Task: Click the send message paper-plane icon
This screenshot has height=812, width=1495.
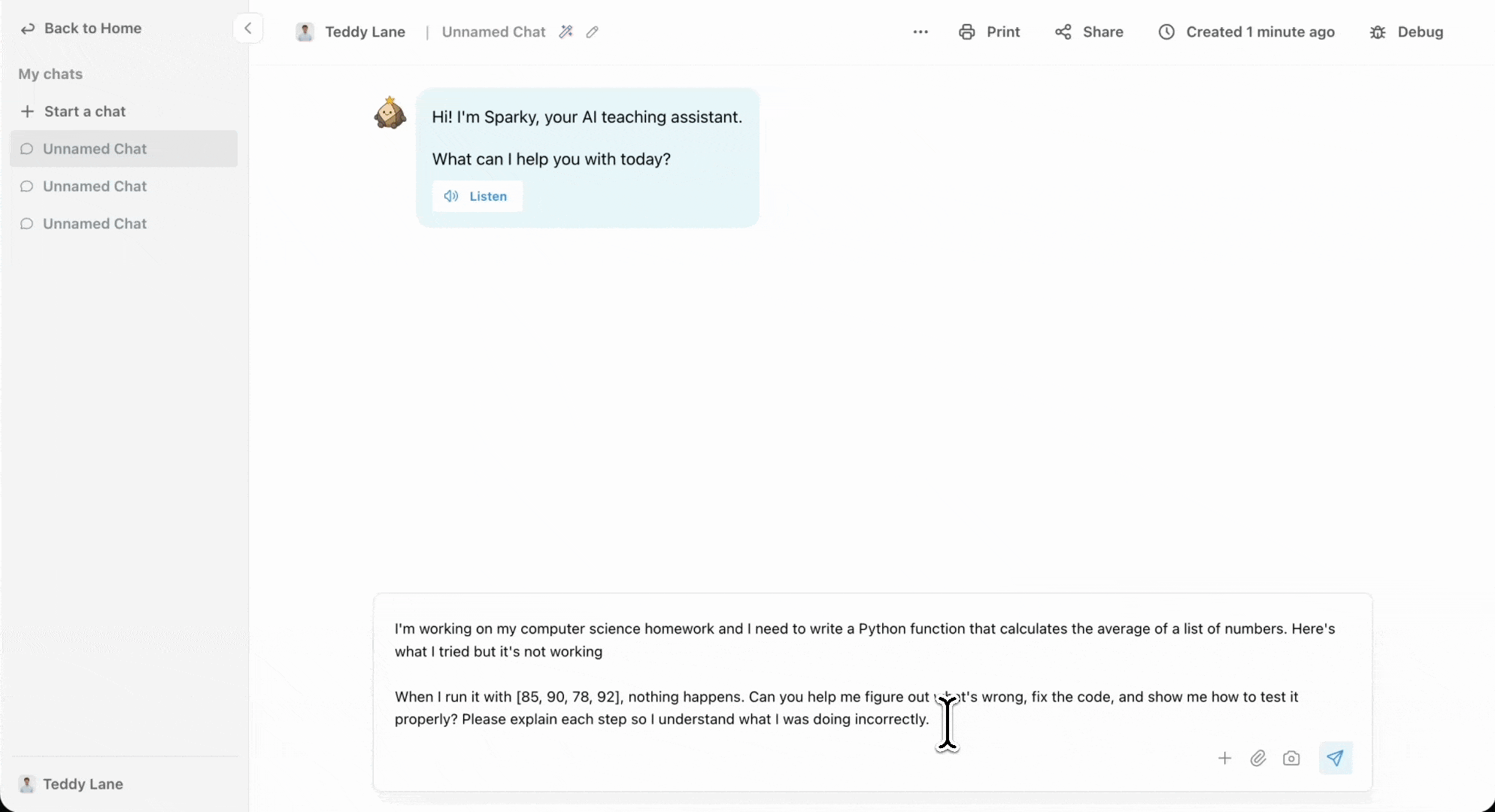Action: (x=1335, y=758)
